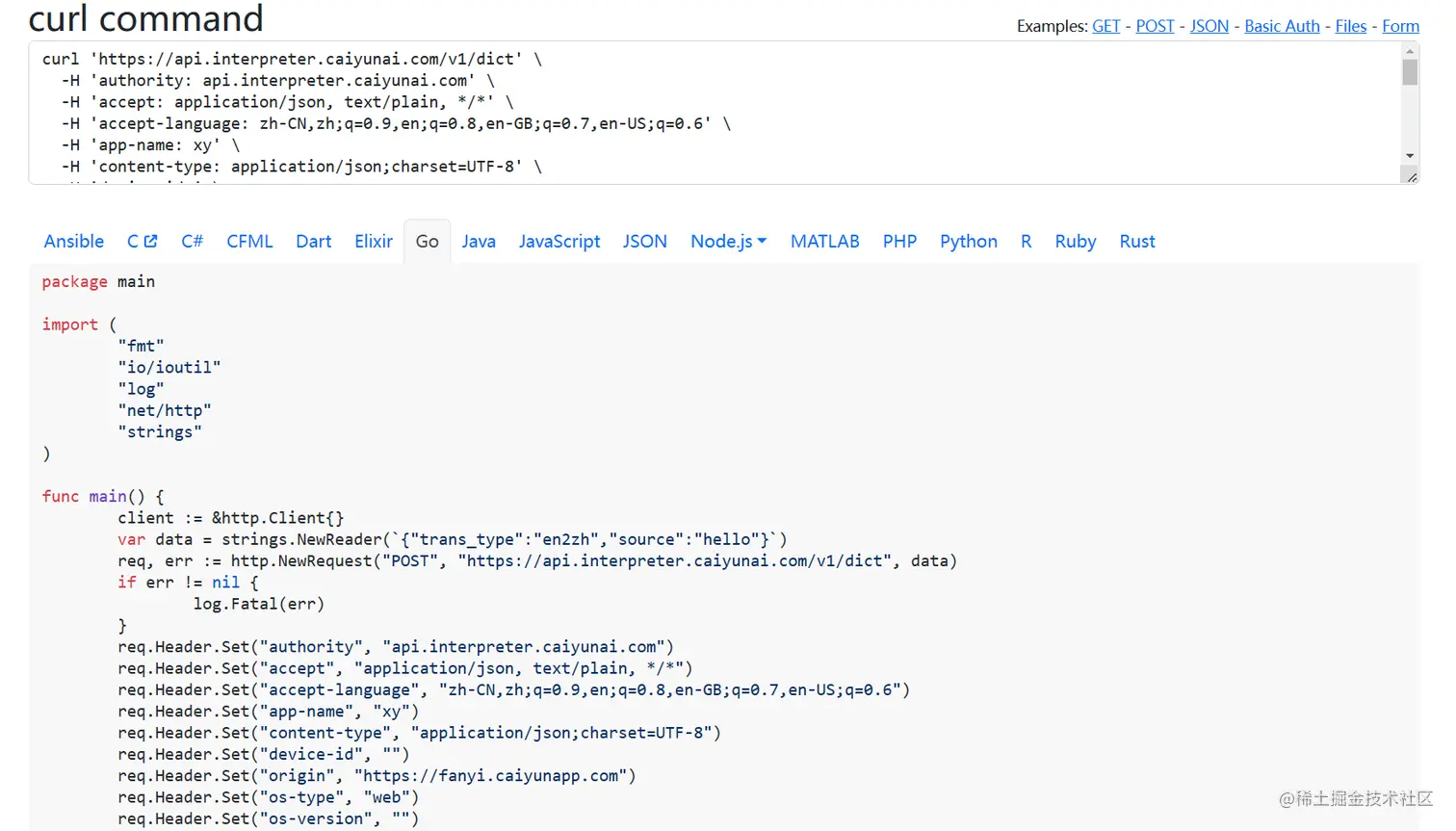
Task: Open the POST example link
Action: pyautogui.click(x=1155, y=26)
